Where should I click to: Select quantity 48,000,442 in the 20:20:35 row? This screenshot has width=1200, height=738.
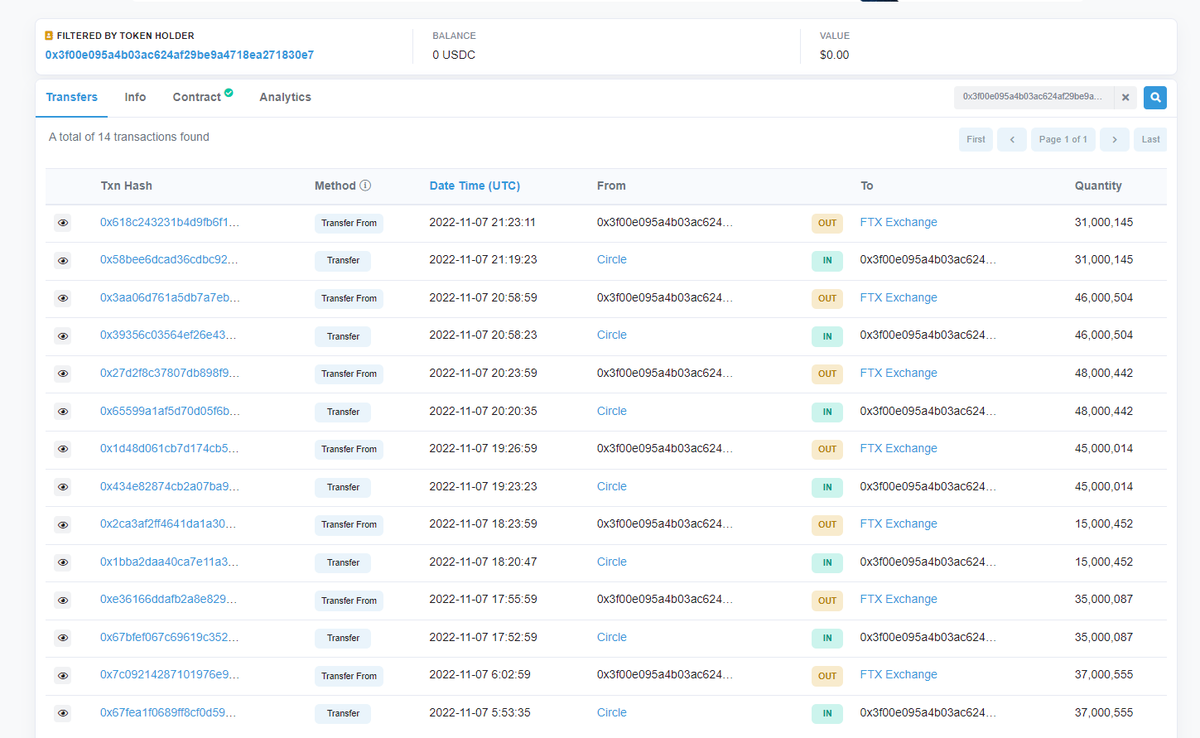click(1104, 411)
